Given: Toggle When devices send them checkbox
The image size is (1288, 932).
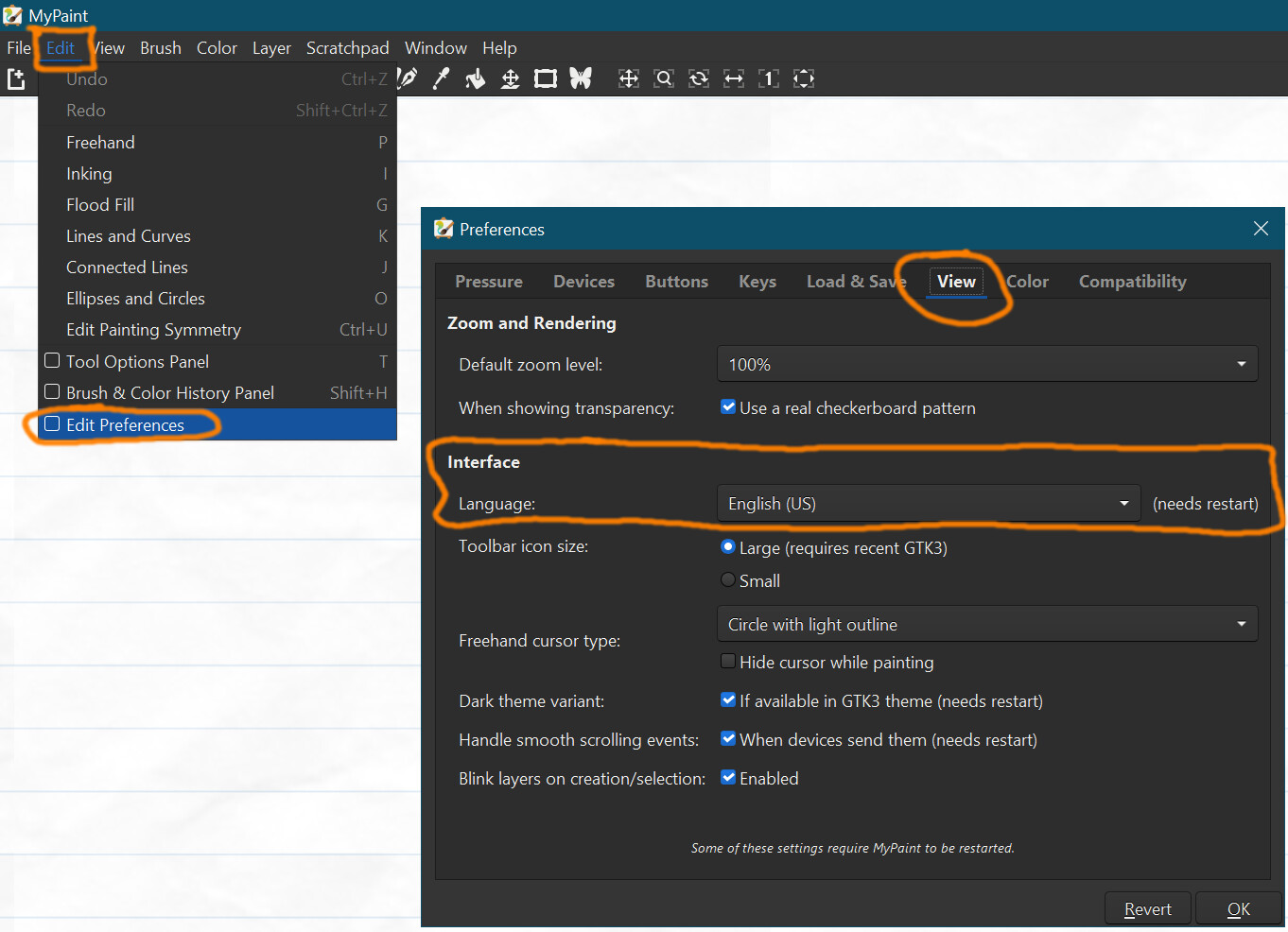Looking at the screenshot, I should pyautogui.click(x=728, y=738).
